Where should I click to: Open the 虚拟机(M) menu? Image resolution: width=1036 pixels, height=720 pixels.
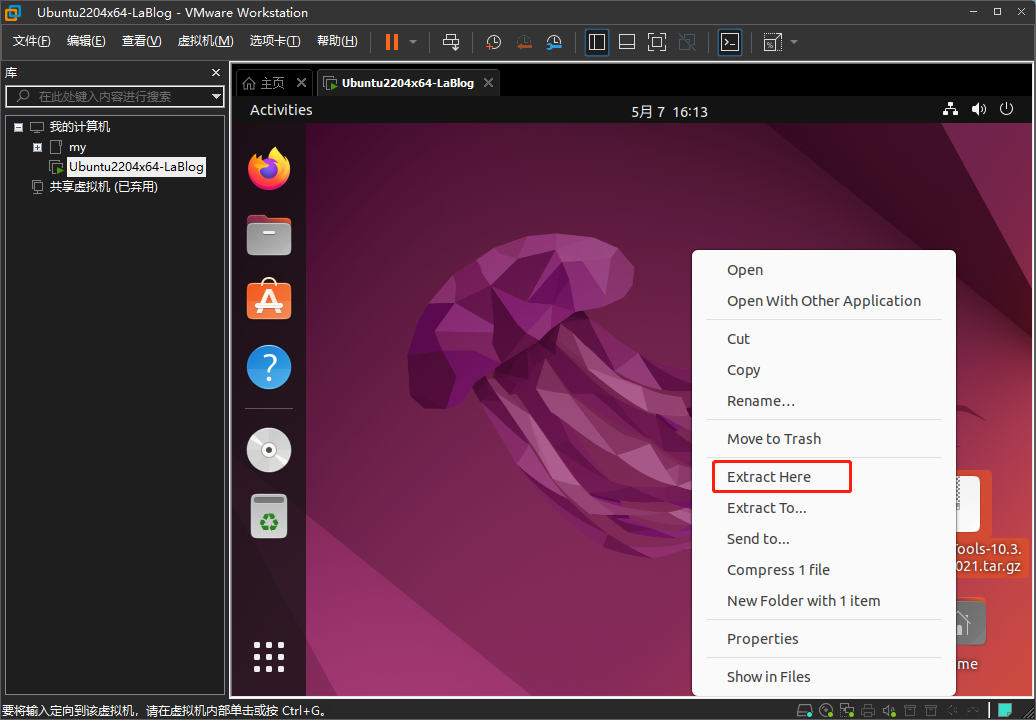click(x=205, y=41)
